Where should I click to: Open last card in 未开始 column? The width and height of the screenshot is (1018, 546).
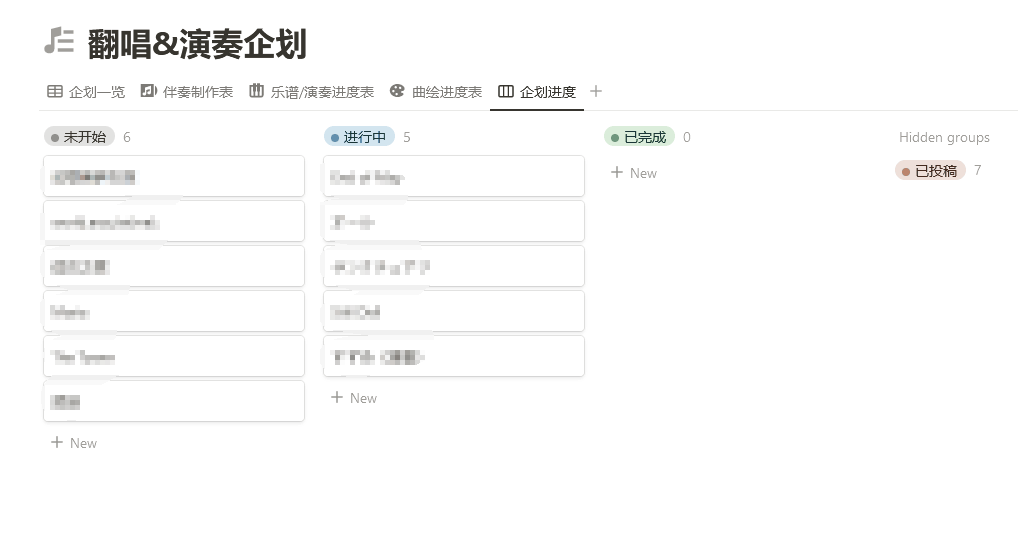[x=174, y=401]
